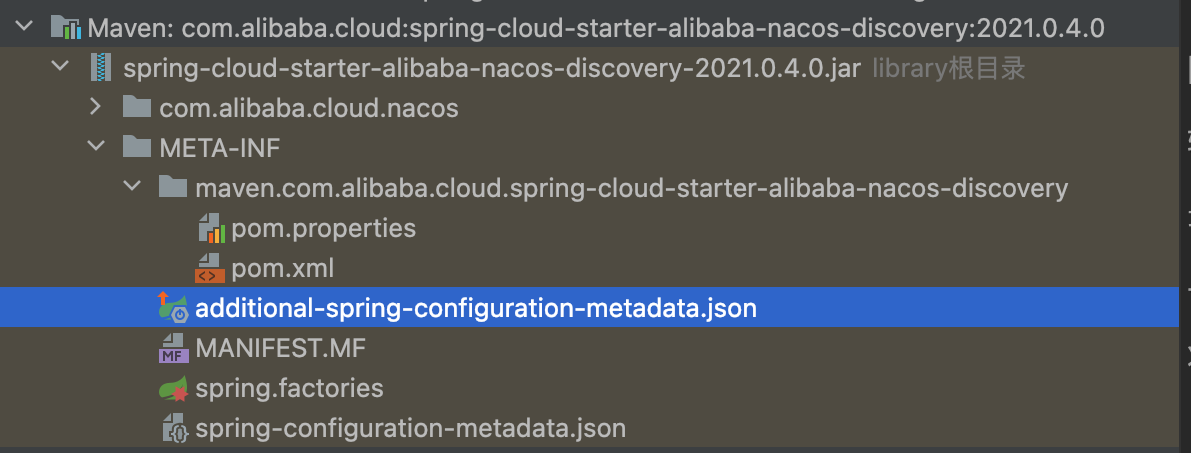Viewport: 1191px width, 453px height.
Task: Click the META-INF folder icon
Action: pyautogui.click(x=136, y=148)
